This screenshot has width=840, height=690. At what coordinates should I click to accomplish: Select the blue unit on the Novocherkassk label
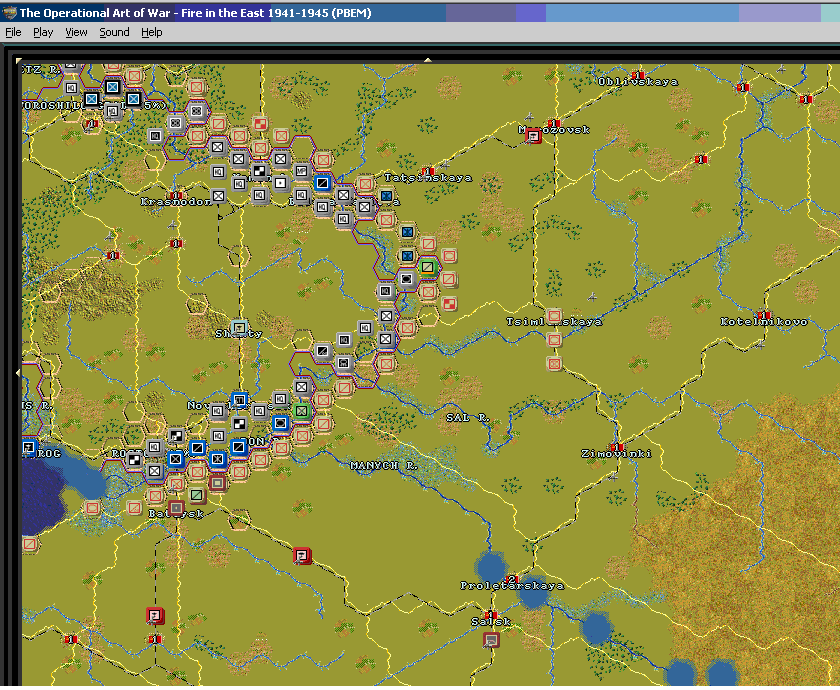[239, 400]
